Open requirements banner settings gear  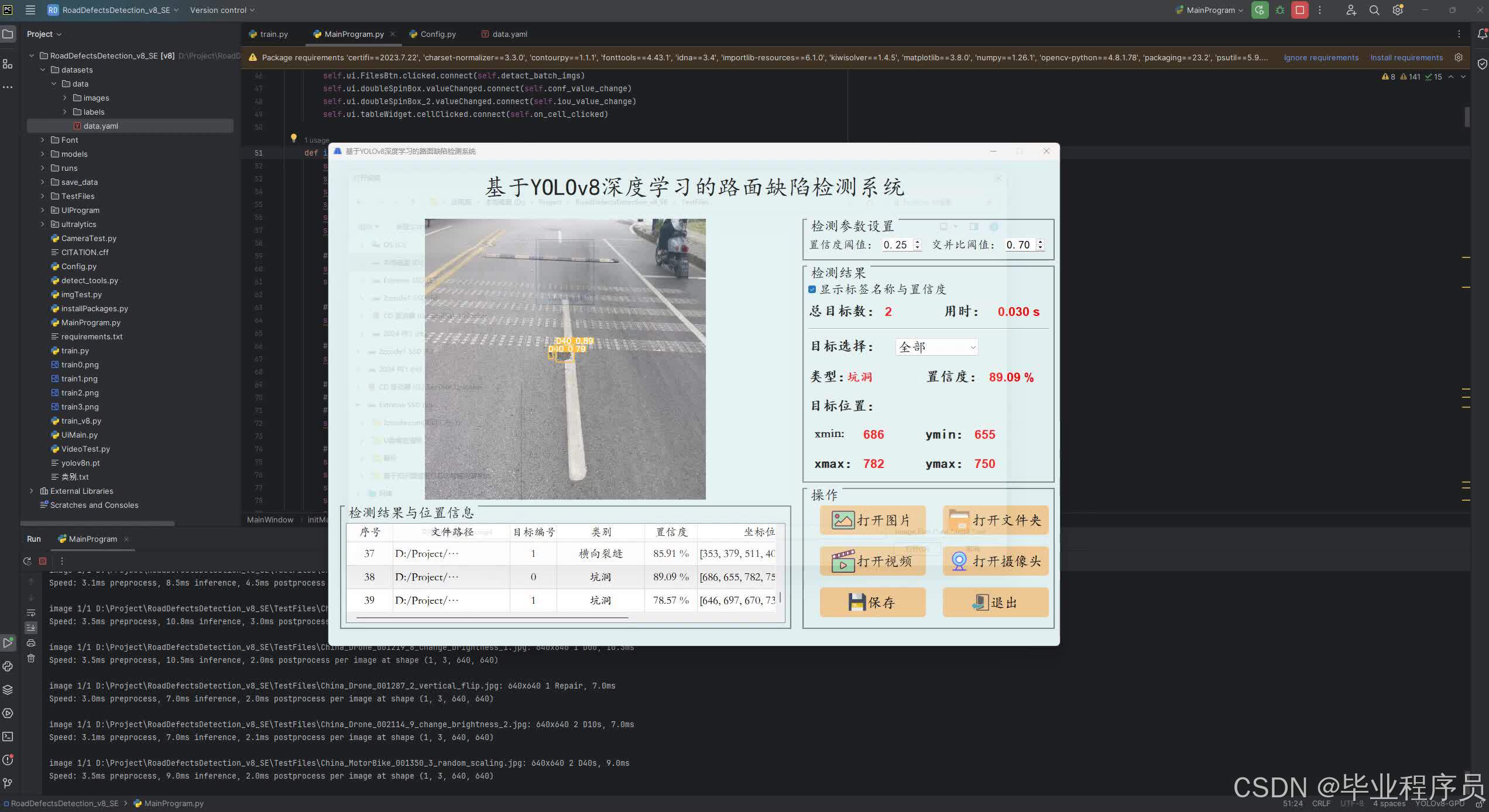[x=1459, y=57]
